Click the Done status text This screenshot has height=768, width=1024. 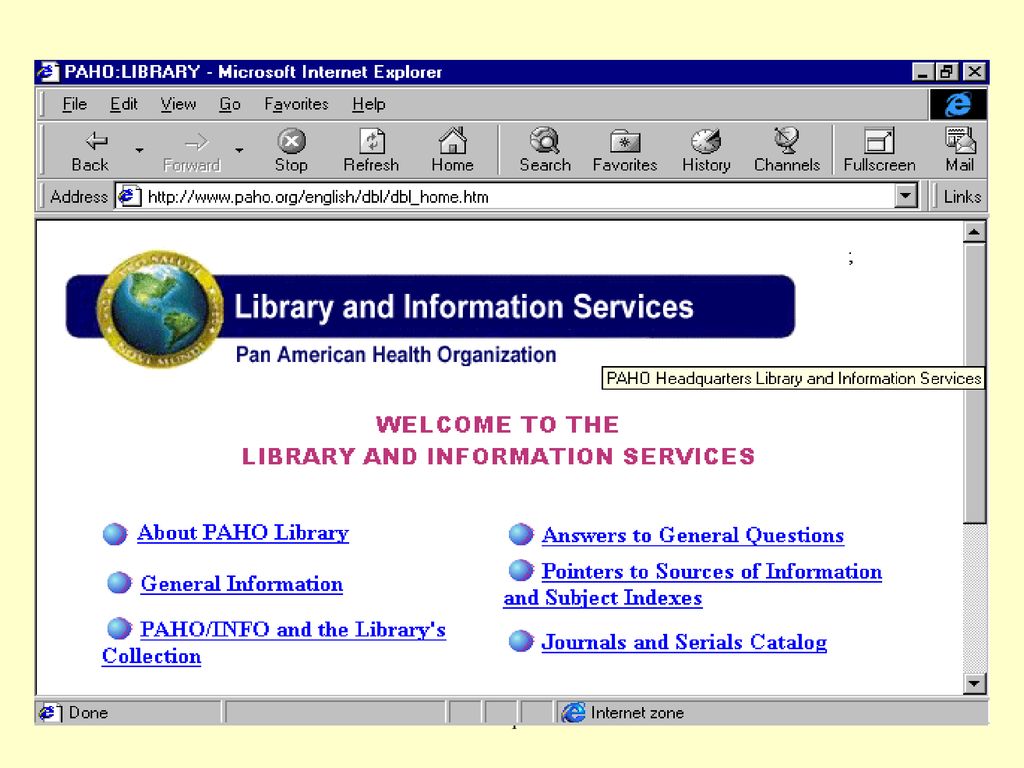pyautogui.click(x=88, y=712)
